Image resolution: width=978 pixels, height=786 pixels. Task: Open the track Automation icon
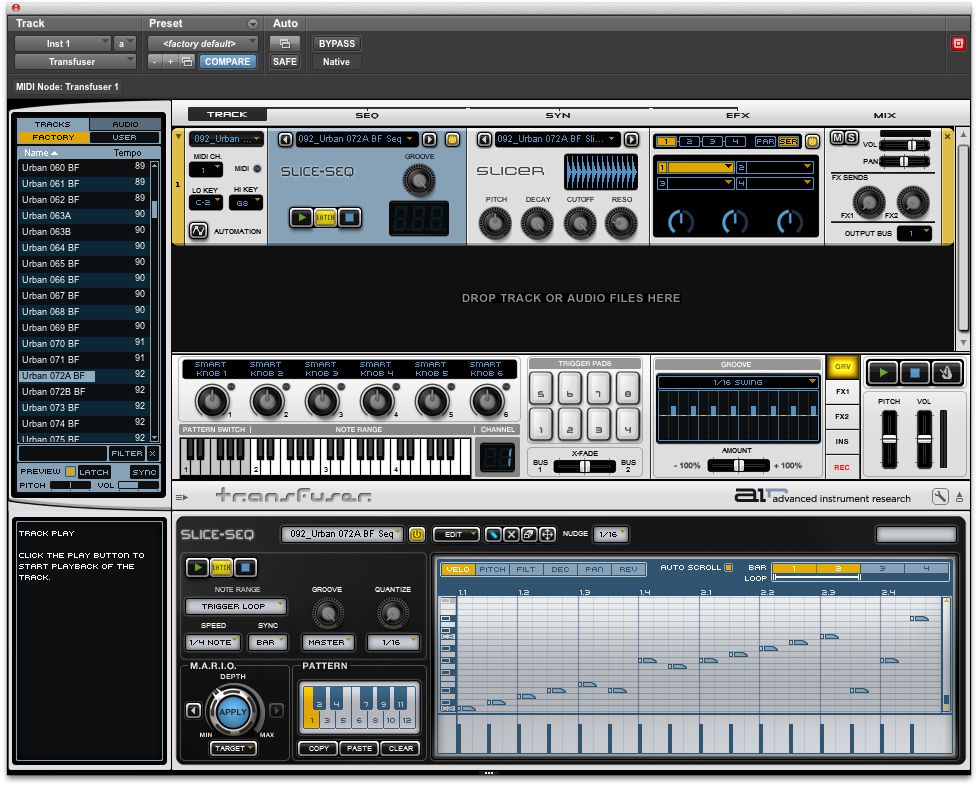pos(198,231)
